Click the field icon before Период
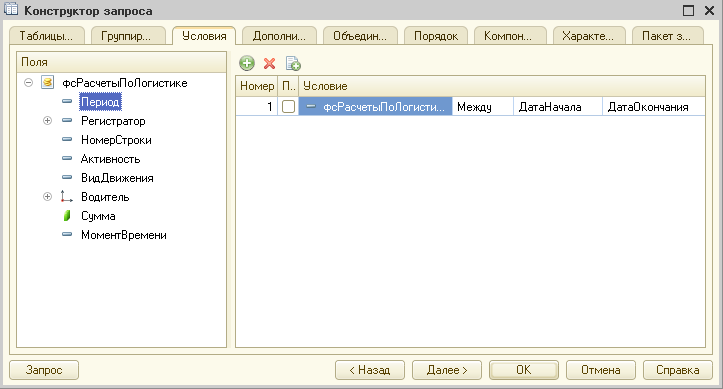The image size is (723, 389). (67, 101)
